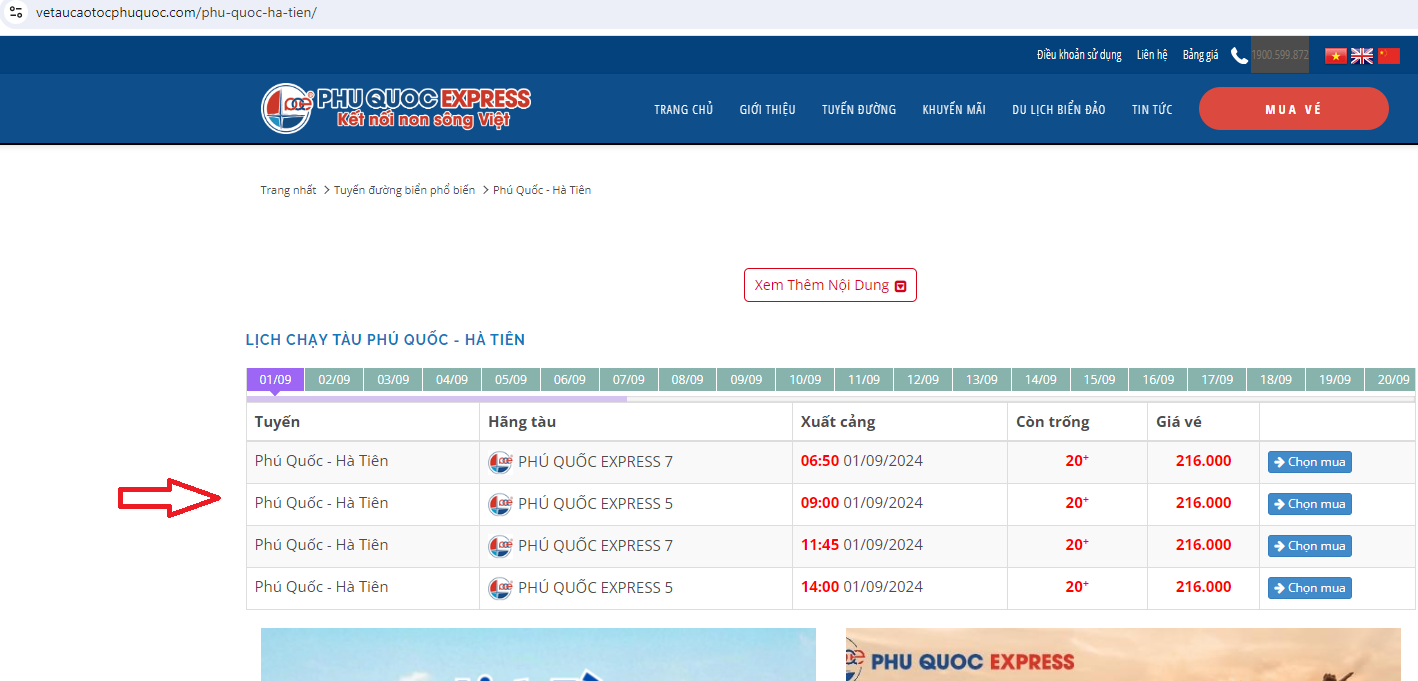The image size is (1418, 681).
Task: Click the red MUA VÉ button
Action: (x=1294, y=109)
